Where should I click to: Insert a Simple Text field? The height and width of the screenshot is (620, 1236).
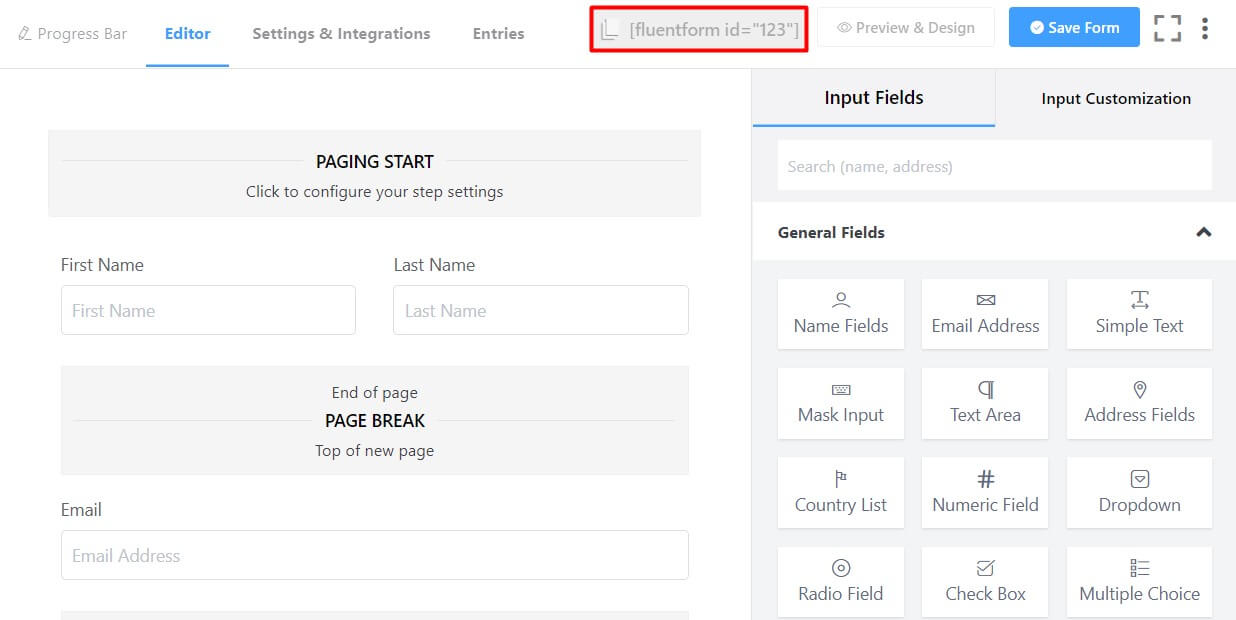(x=1139, y=313)
